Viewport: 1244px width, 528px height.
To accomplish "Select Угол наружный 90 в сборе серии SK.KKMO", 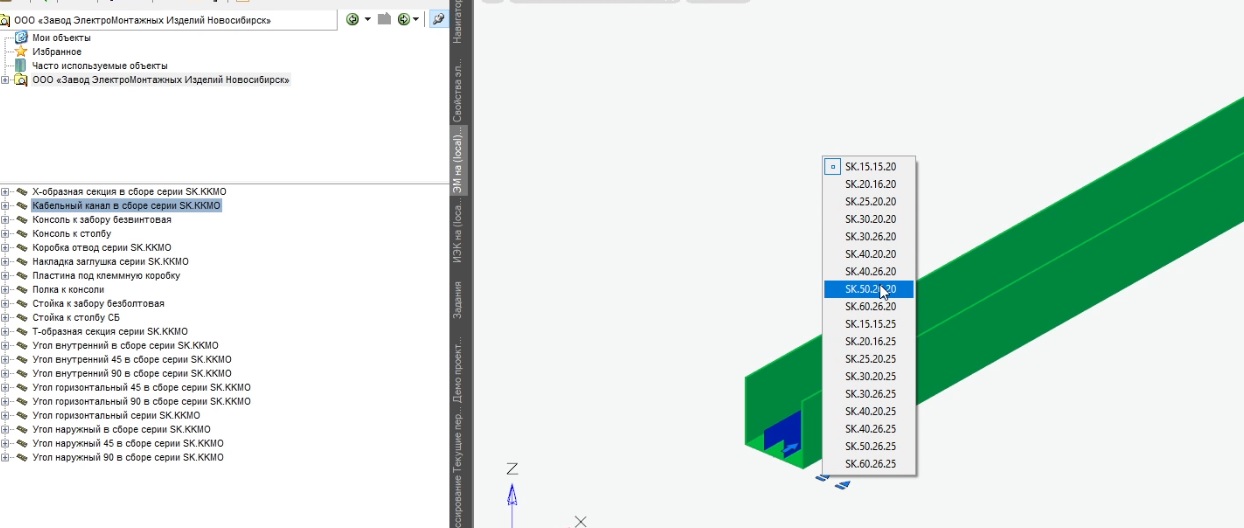I will click(x=128, y=457).
